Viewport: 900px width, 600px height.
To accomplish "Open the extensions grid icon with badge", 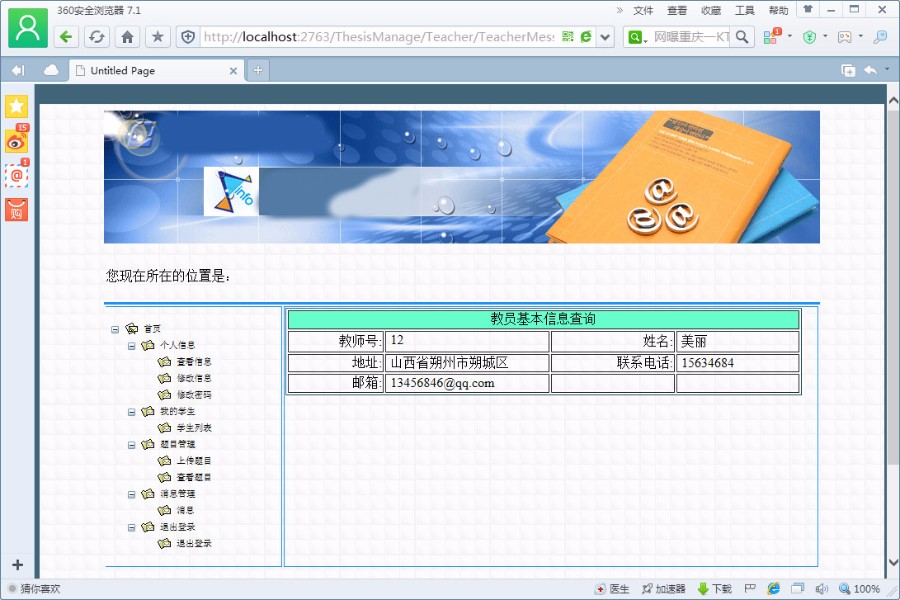I will pos(771,36).
